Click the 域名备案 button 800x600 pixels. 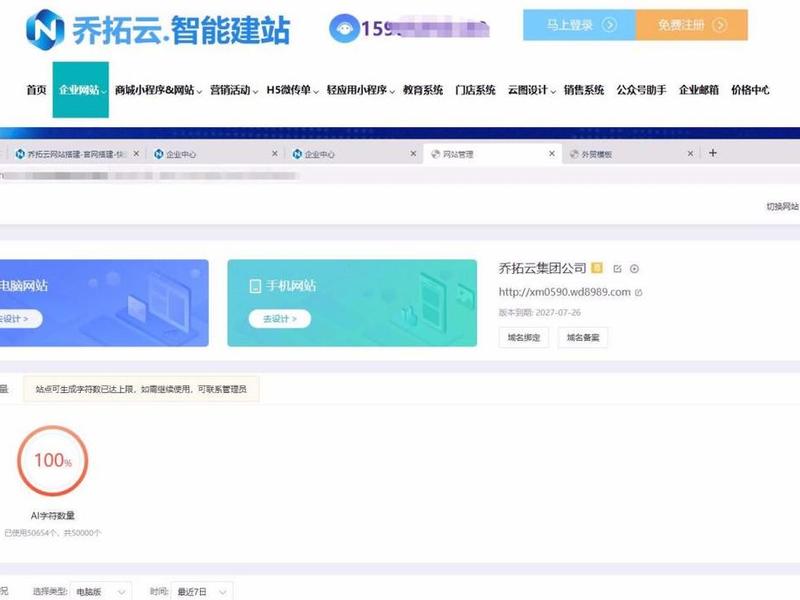pos(583,337)
